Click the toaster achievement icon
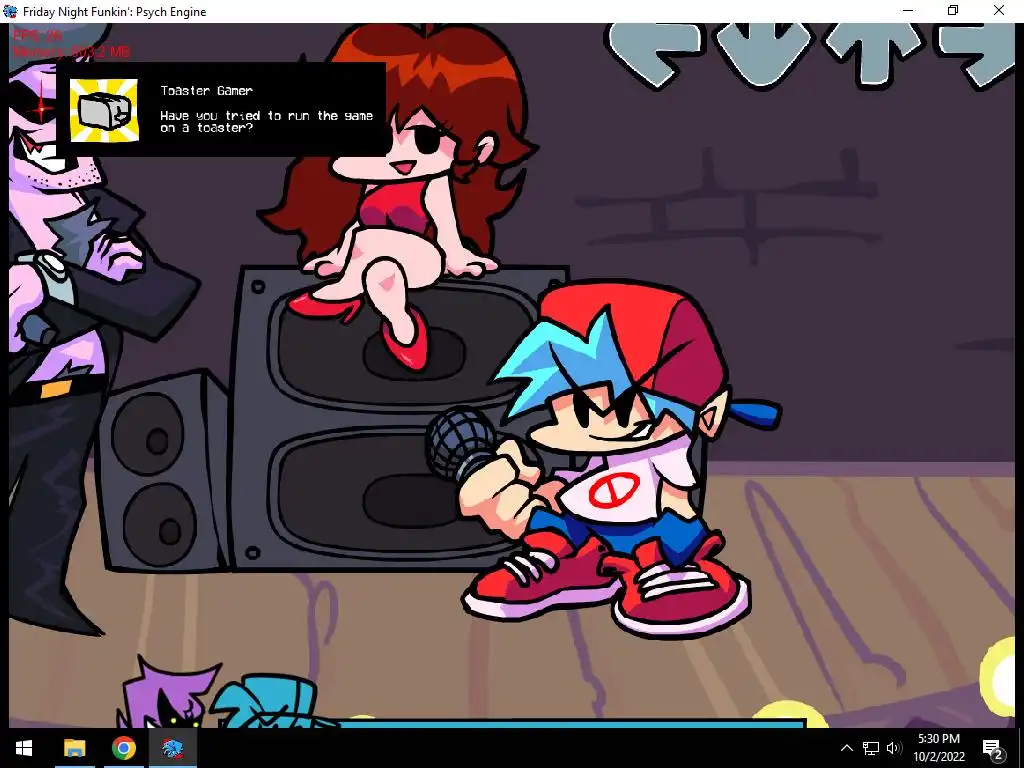The image size is (1024, 768). tap(104, 110)
